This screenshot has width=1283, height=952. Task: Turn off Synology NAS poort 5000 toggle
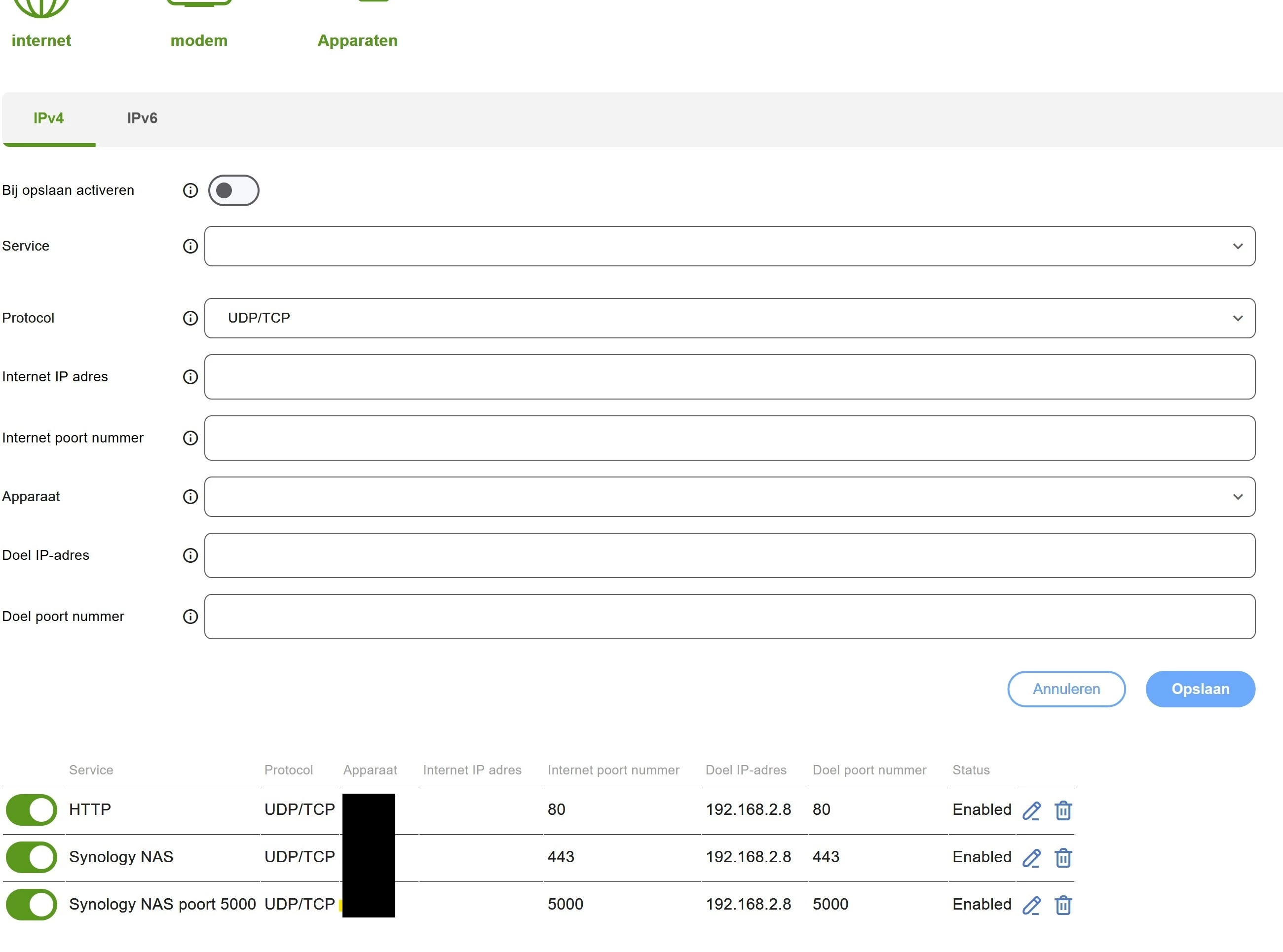(32, 904)
